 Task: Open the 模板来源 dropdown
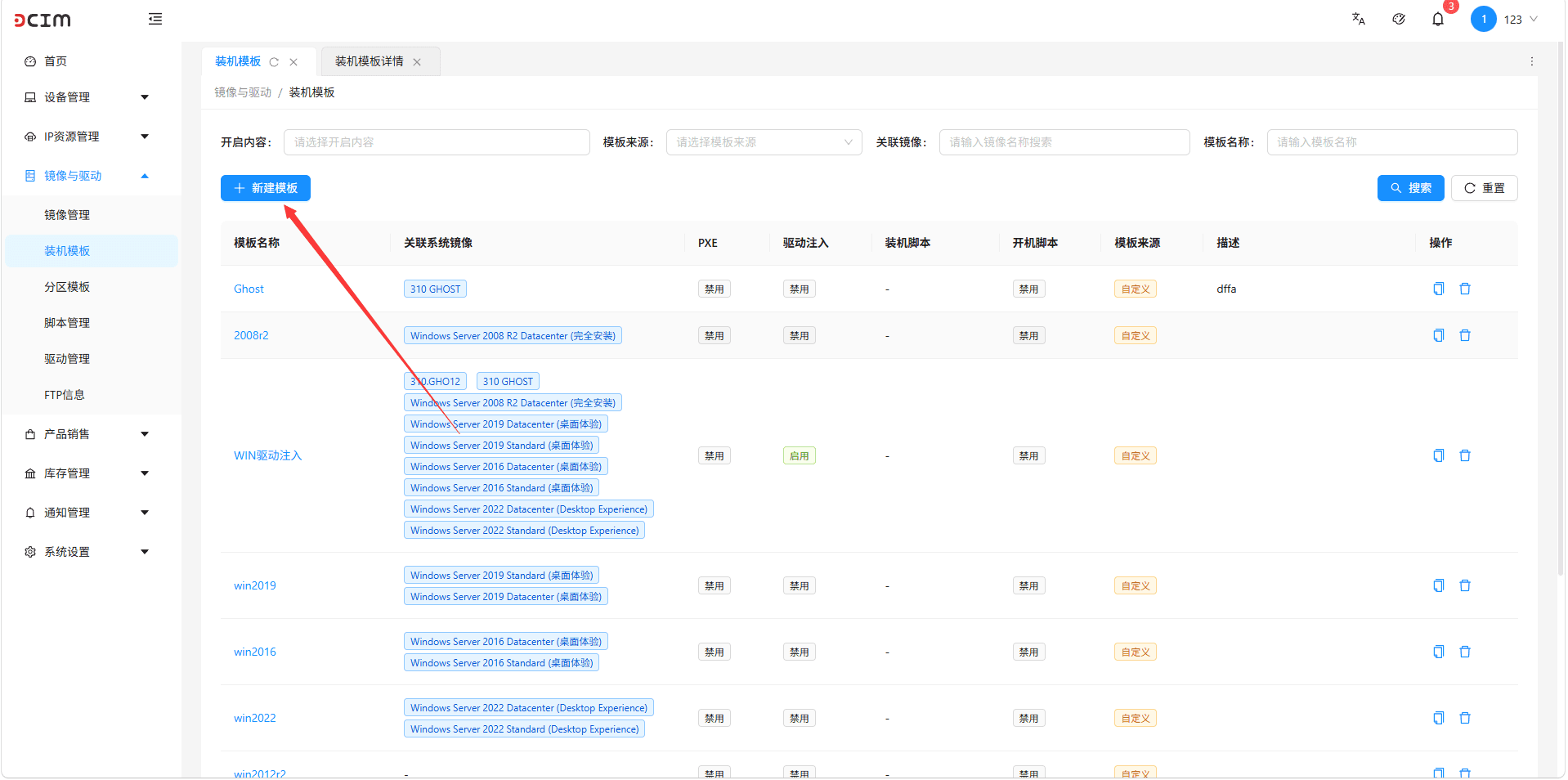764,142
